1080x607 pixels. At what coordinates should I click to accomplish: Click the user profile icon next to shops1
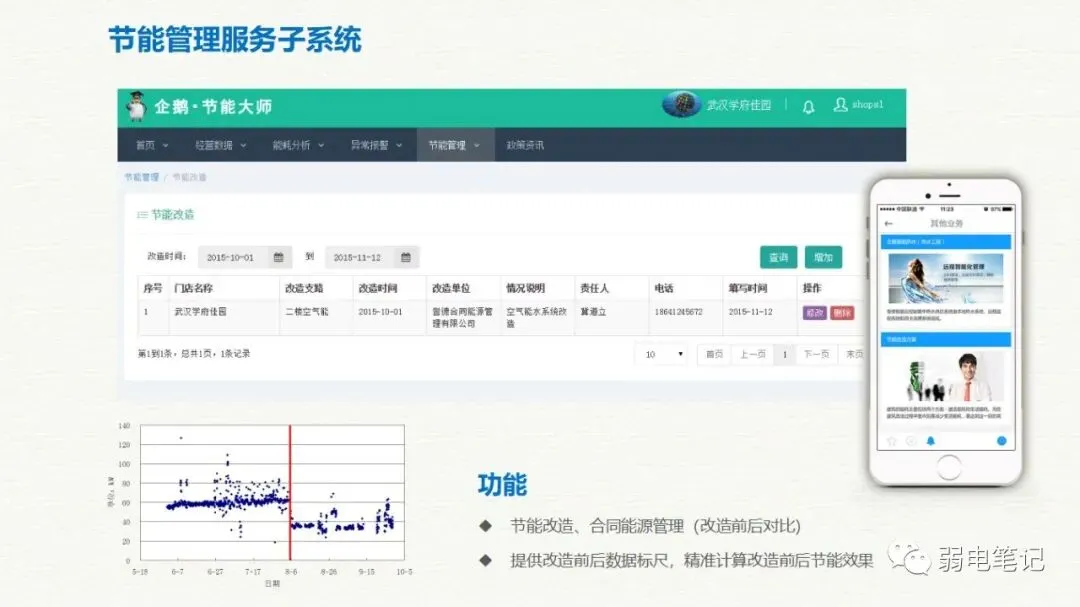[x=840, y=105]
